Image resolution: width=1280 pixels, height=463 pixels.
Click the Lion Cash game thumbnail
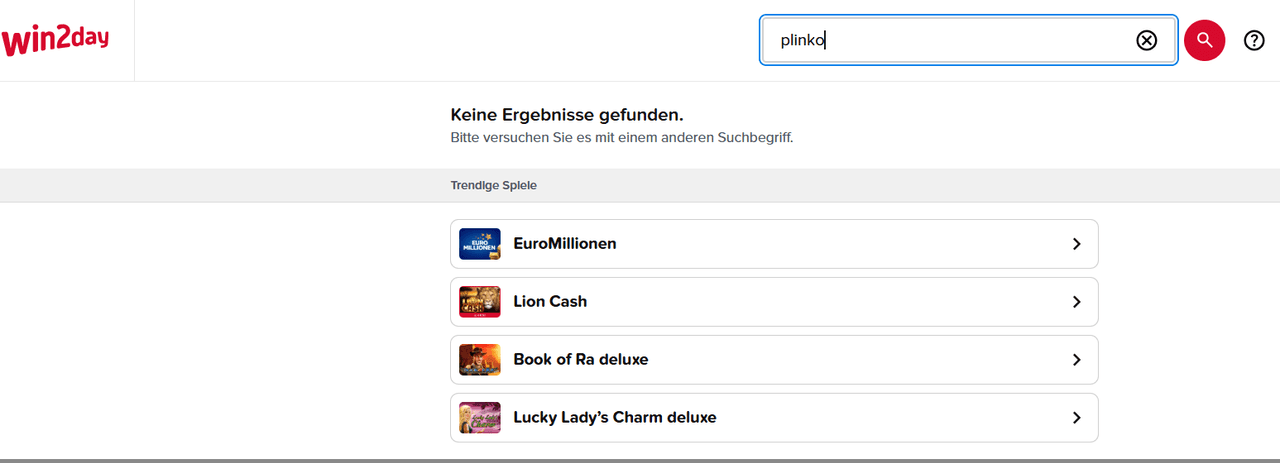pos(480,302)
